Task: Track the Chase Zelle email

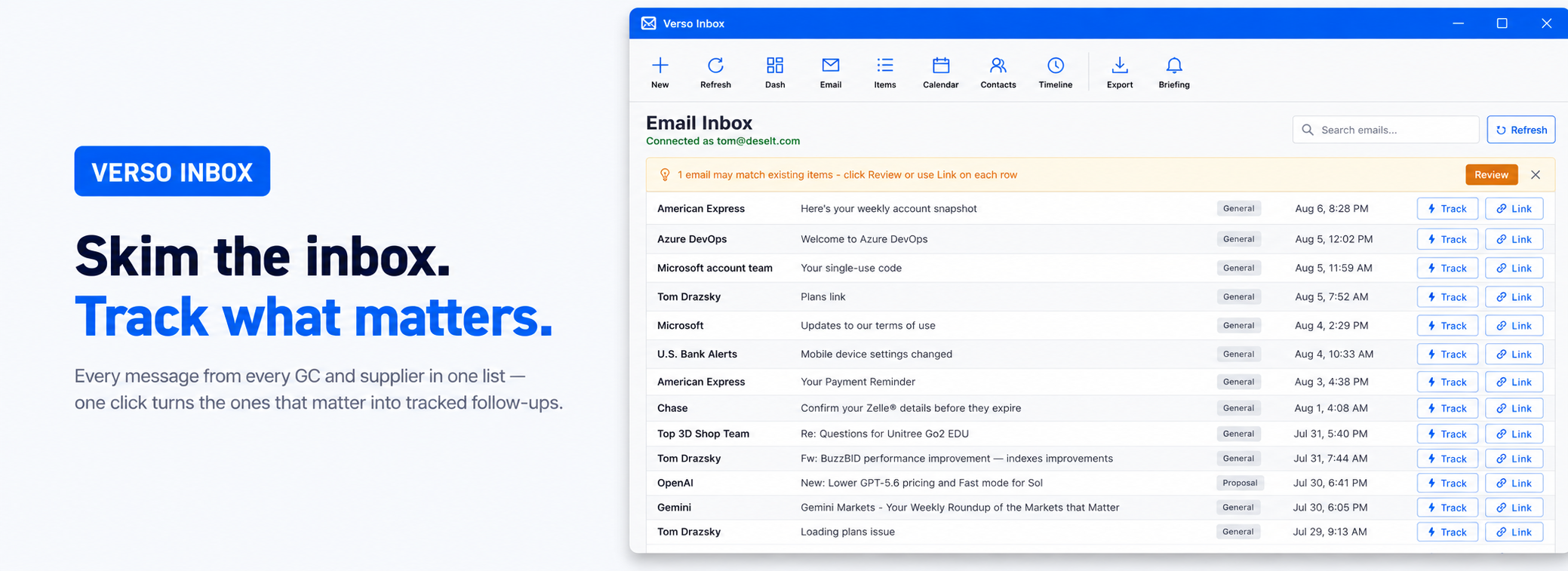Action: (1447, 408)
